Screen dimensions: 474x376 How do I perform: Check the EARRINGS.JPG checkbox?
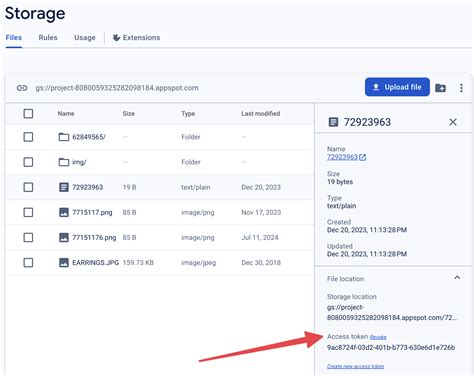pos(28,263)
